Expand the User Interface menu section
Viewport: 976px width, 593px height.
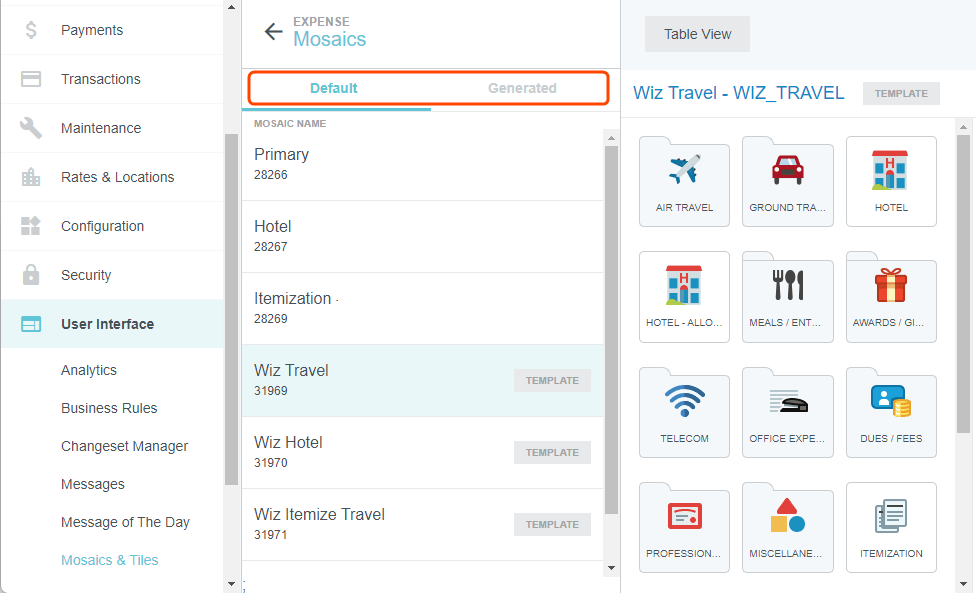107,324
